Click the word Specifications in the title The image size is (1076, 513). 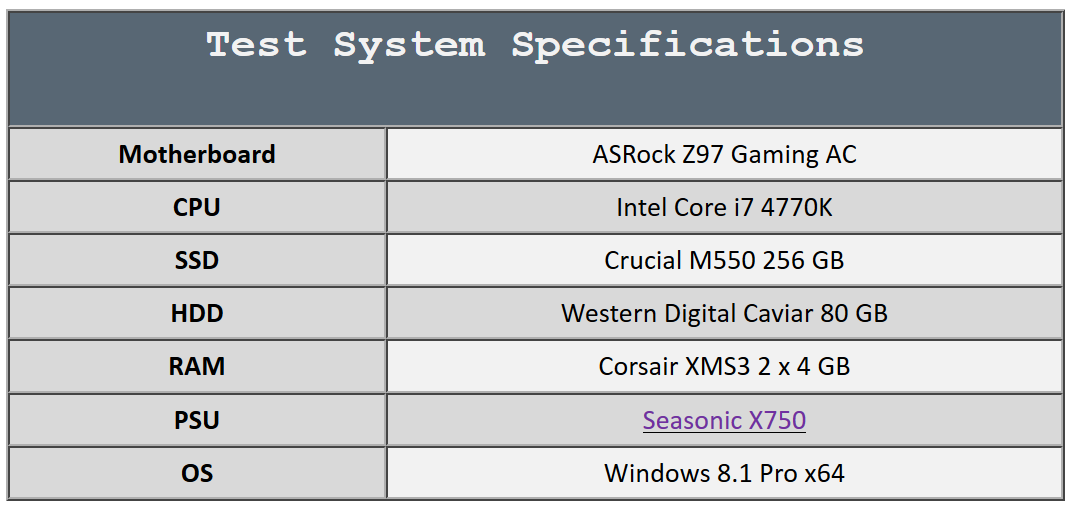688,47
